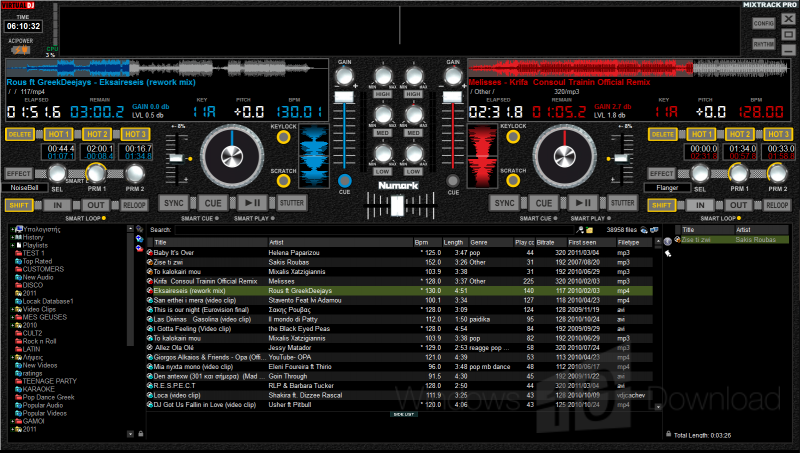The width and height of the screenshot is (800, 453).
Task: Click the automix round icon in sidelist
Action: (667, 242)
